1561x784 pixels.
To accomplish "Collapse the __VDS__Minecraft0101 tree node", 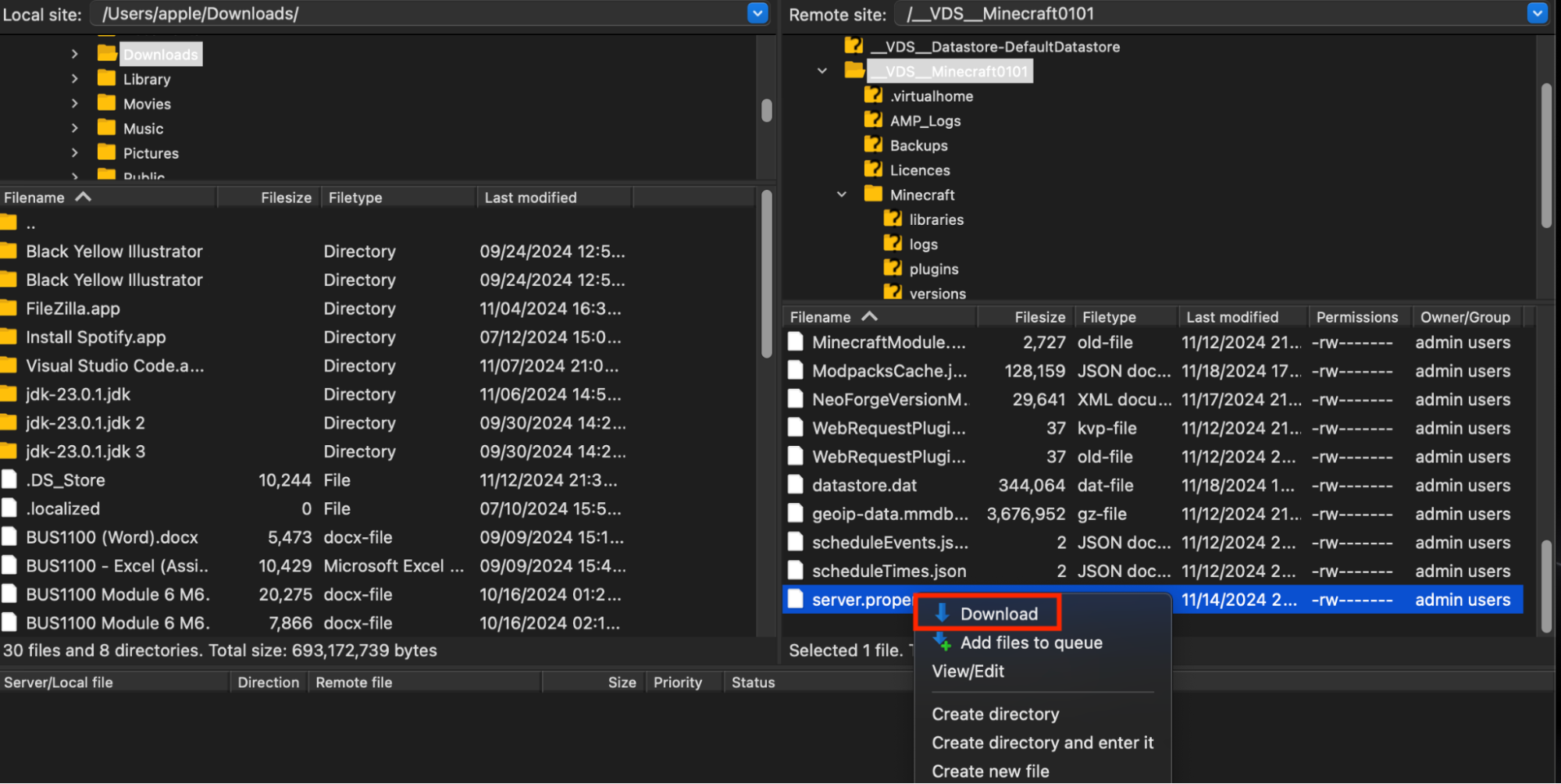I will 821,70.
